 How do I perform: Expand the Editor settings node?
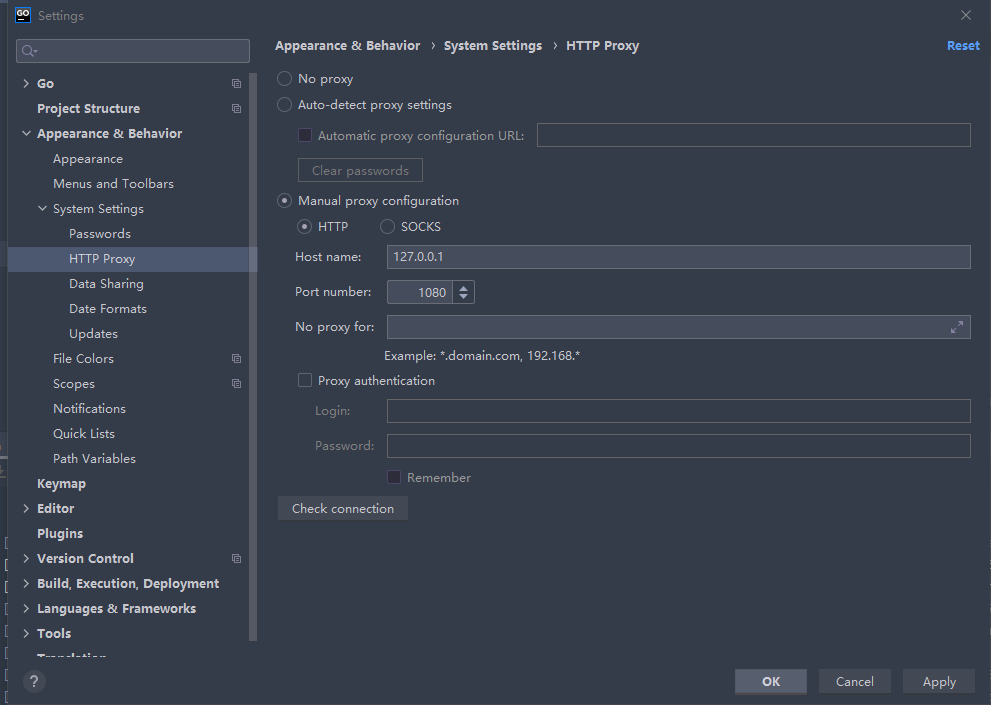tap(26, 508)
